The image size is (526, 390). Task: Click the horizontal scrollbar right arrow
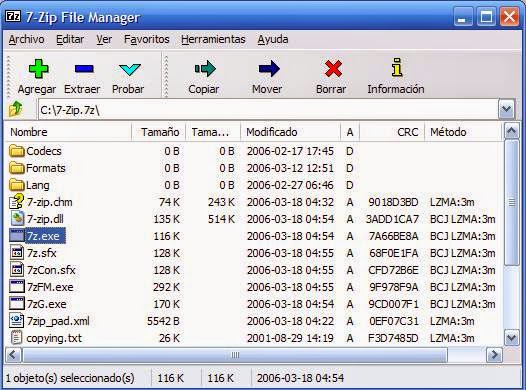[x=494, y=355]
